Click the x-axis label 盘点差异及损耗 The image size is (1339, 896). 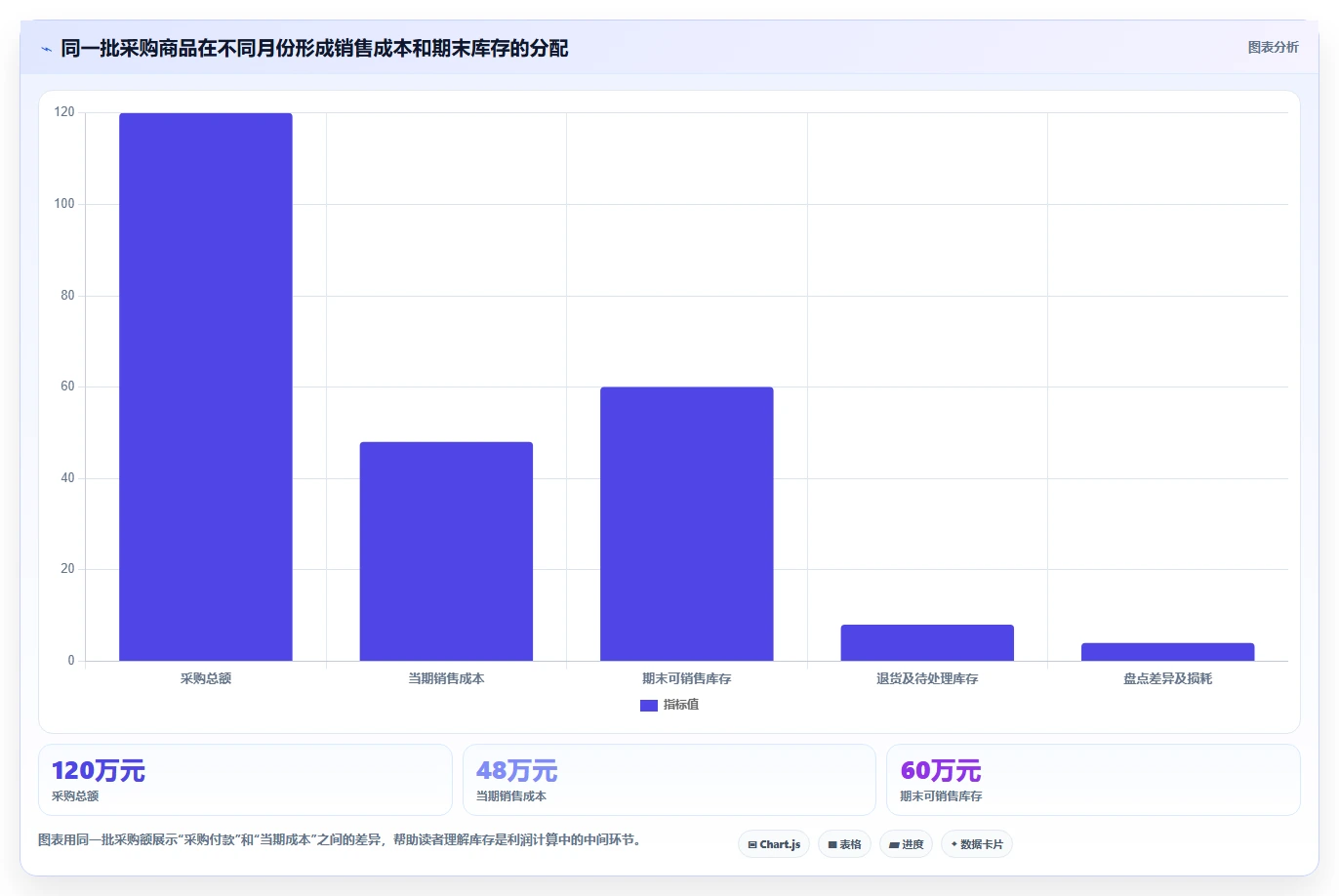point(1167,678)
